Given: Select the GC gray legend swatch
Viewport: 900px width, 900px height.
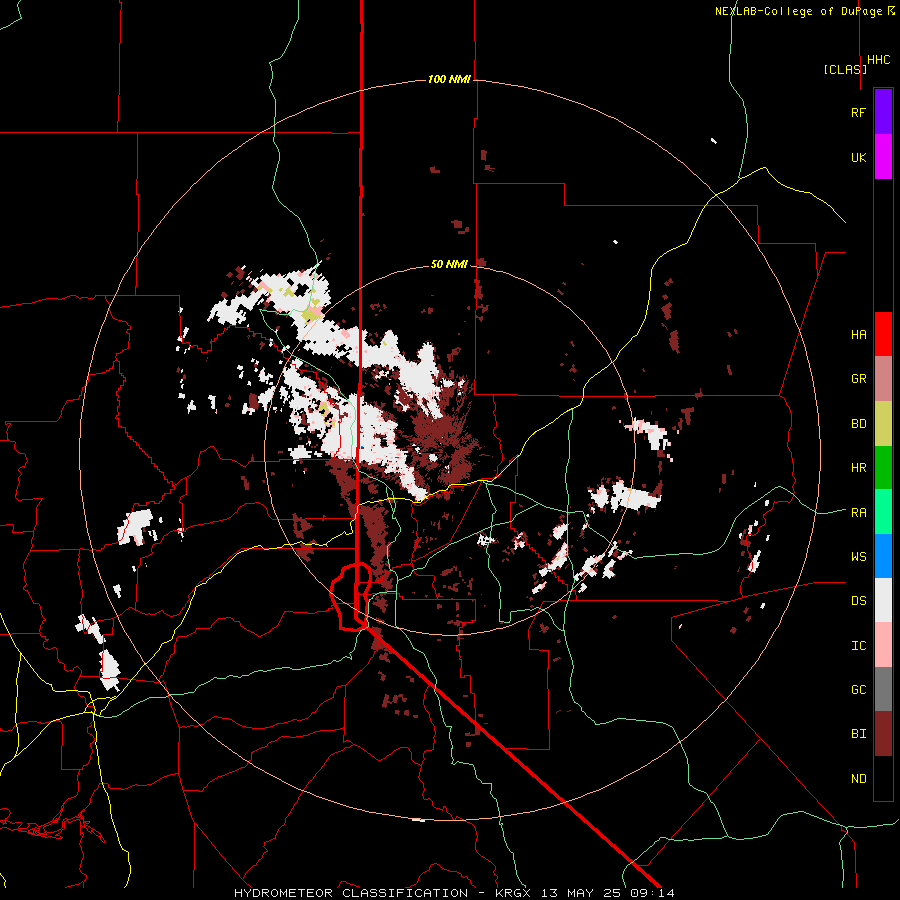Looking at the screenshot, I should pyautogui.click(x=883, y=689).
